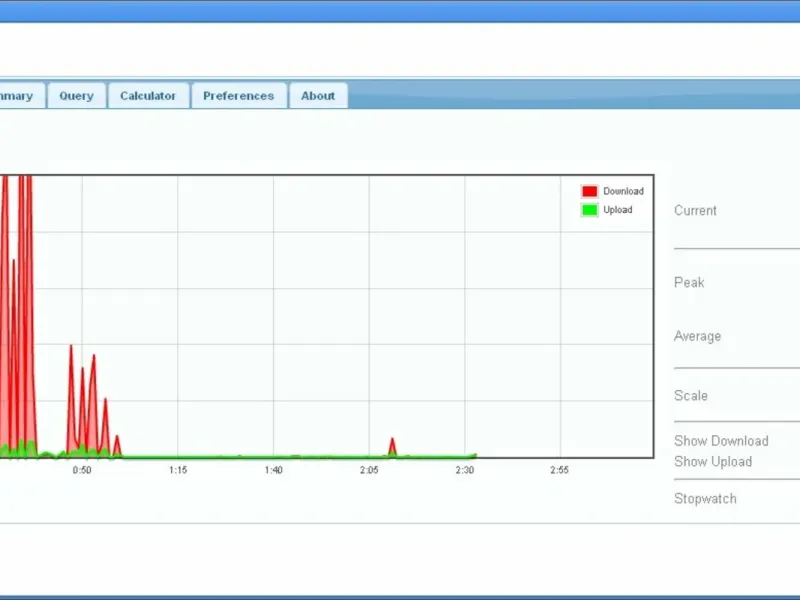Go to the partially visible Summary tab
Image resolution: width=800 pixels, height=600 pixels.
coord(19,96)
